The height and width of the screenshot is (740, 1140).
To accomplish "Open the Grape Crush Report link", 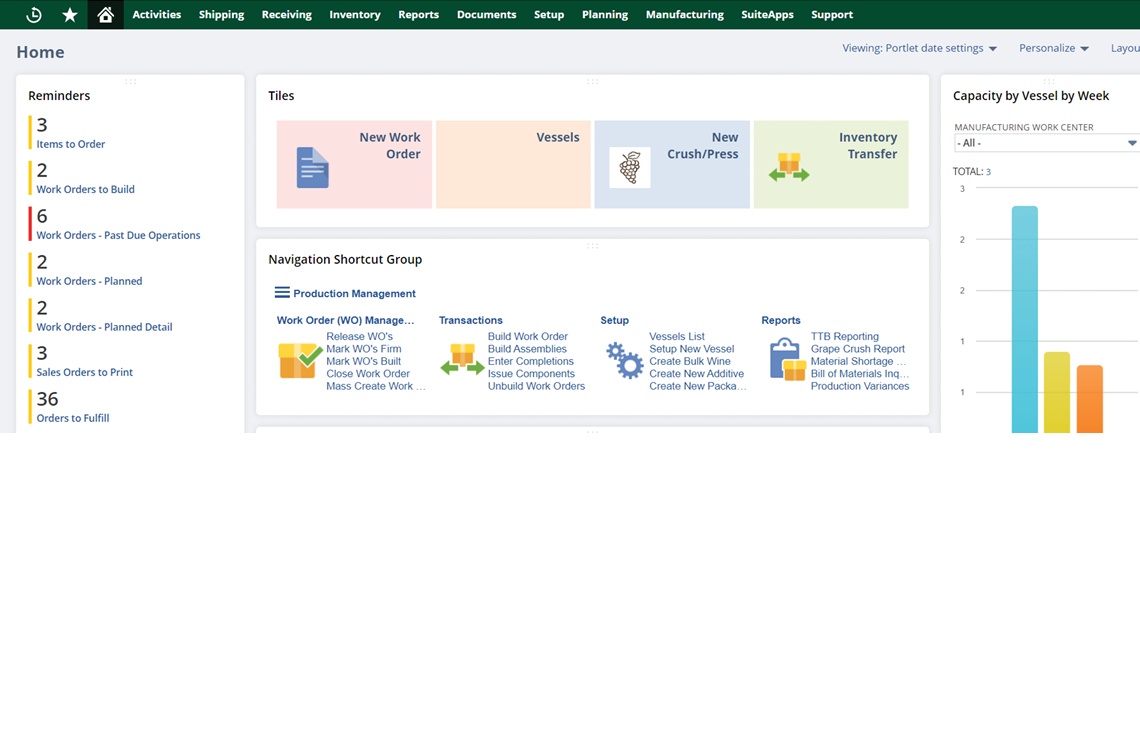I will click(857, 349).
